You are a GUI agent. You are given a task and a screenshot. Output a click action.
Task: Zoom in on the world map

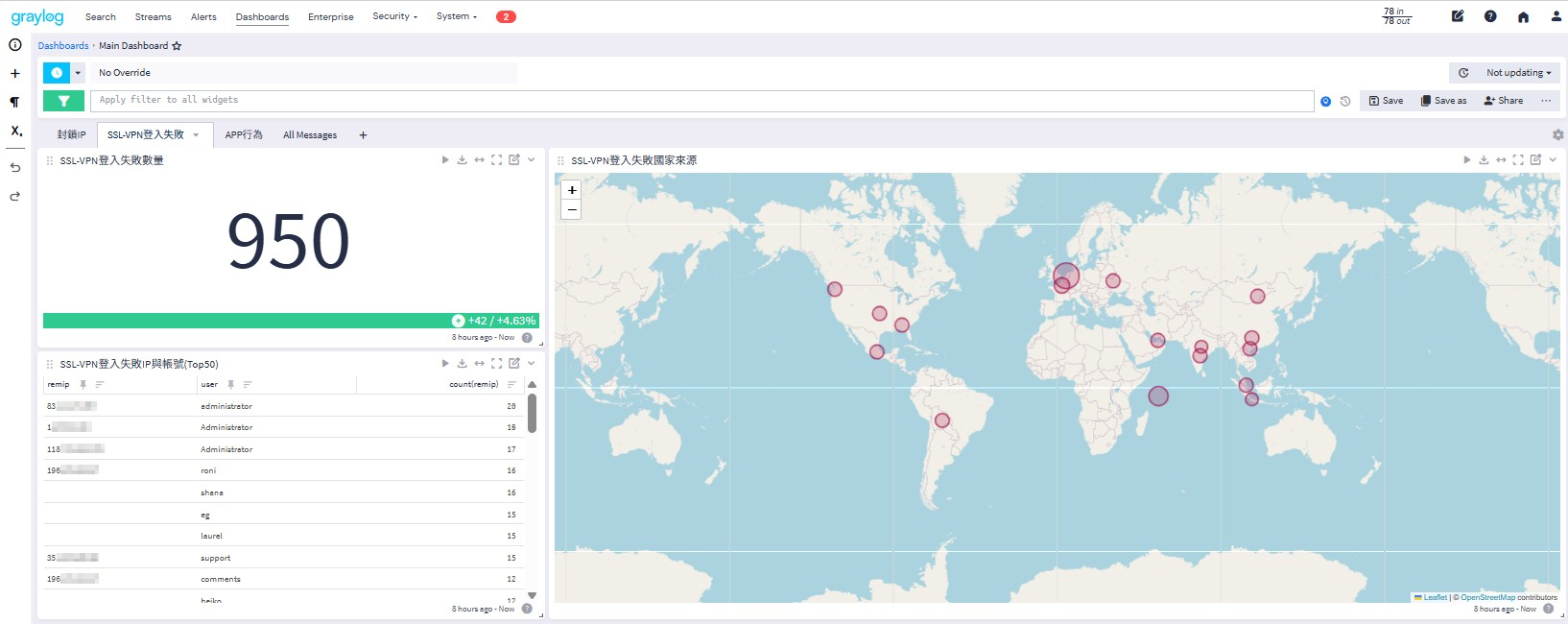coord(572,190)
